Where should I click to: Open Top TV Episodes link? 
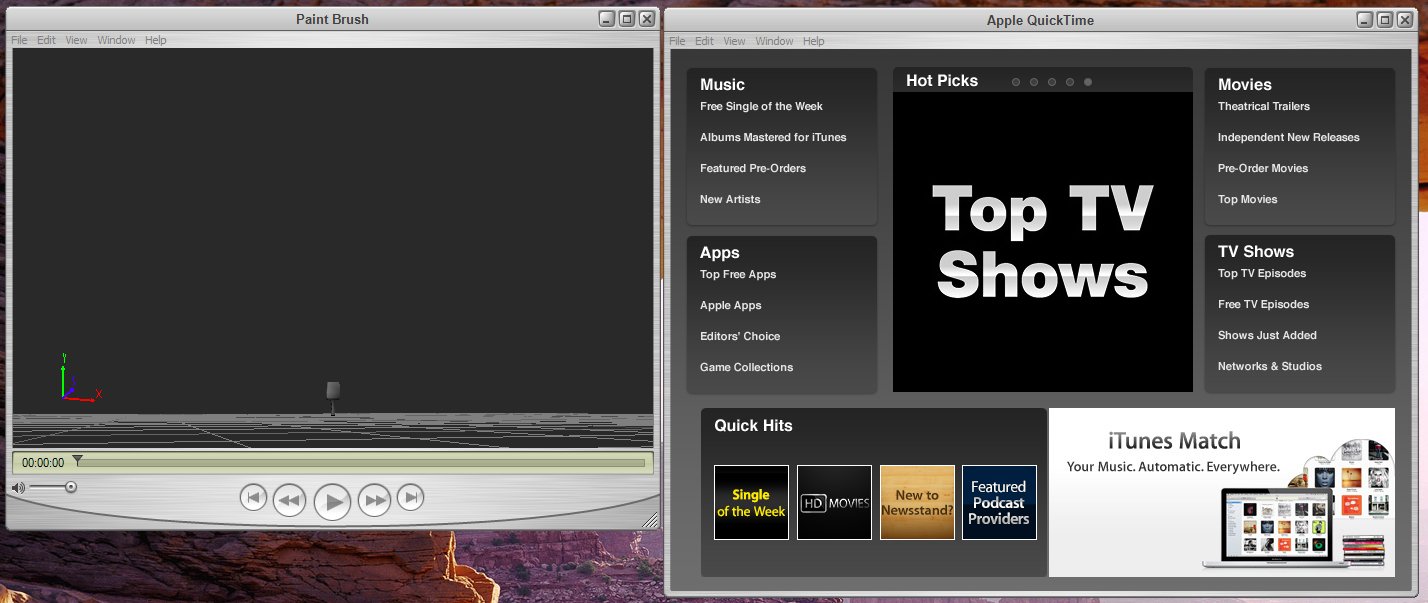[x=1262, y=273]
